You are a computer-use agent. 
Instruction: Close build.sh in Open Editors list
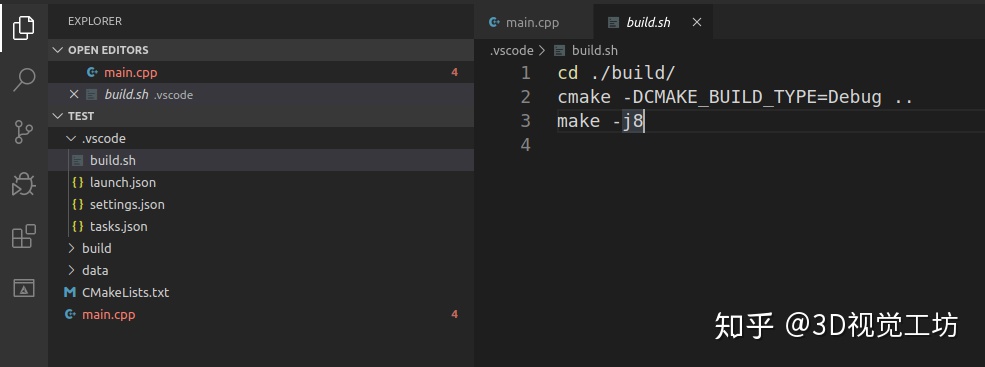[73, 94]
